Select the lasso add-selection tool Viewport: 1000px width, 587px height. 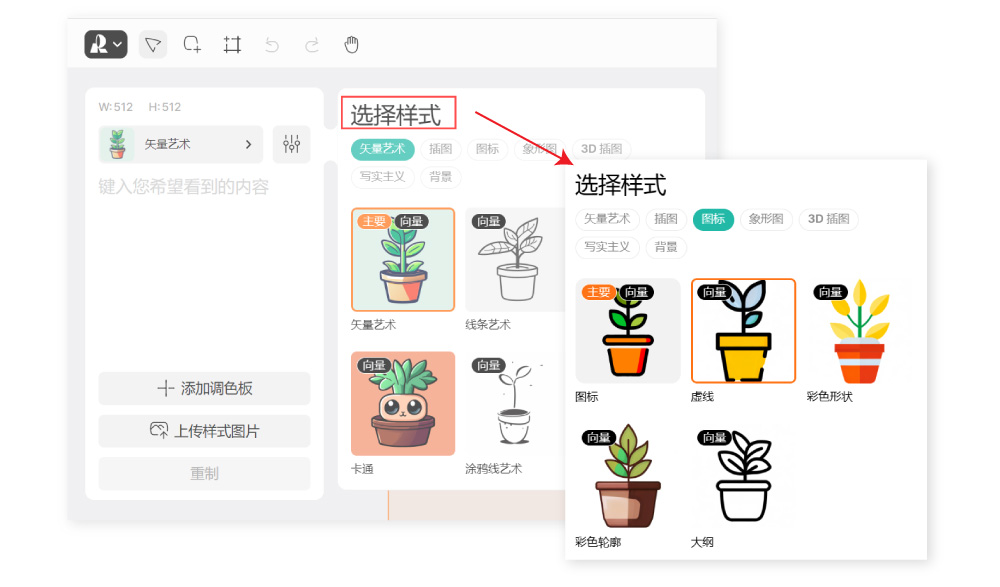192,44
